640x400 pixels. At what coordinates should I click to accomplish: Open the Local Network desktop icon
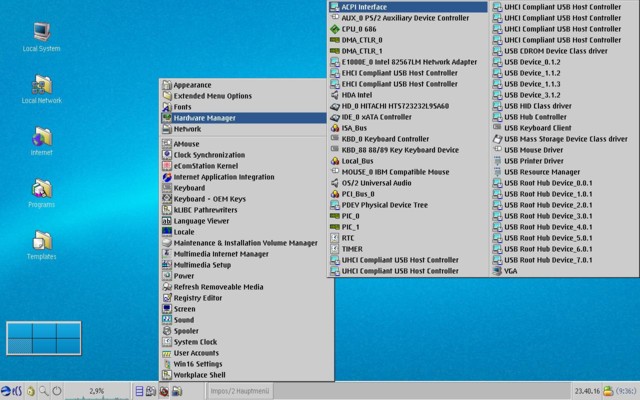click(42, 89)
